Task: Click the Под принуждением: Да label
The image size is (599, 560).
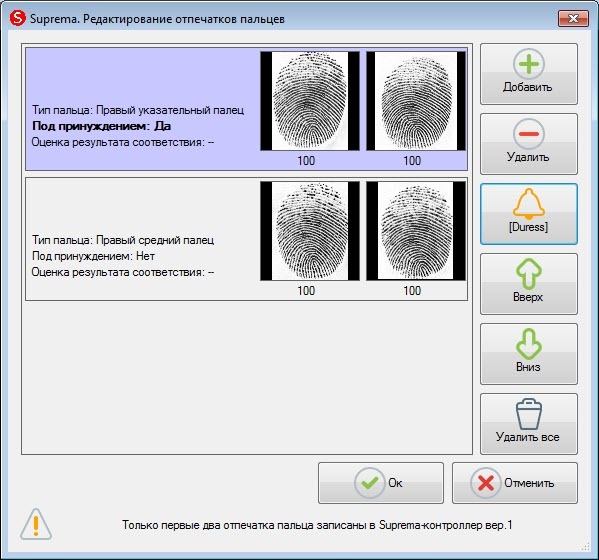Action: pyautogui.click(x=101, y=126)
